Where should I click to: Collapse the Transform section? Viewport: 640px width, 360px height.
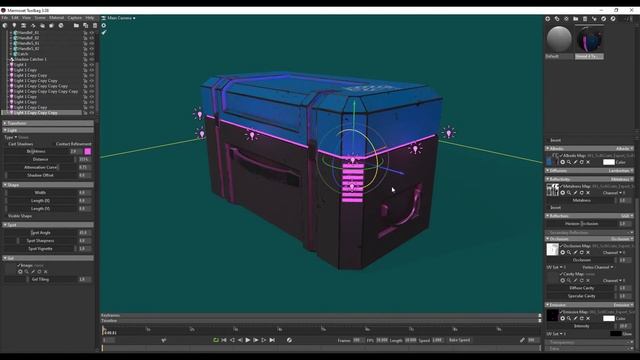click(48, 123)
